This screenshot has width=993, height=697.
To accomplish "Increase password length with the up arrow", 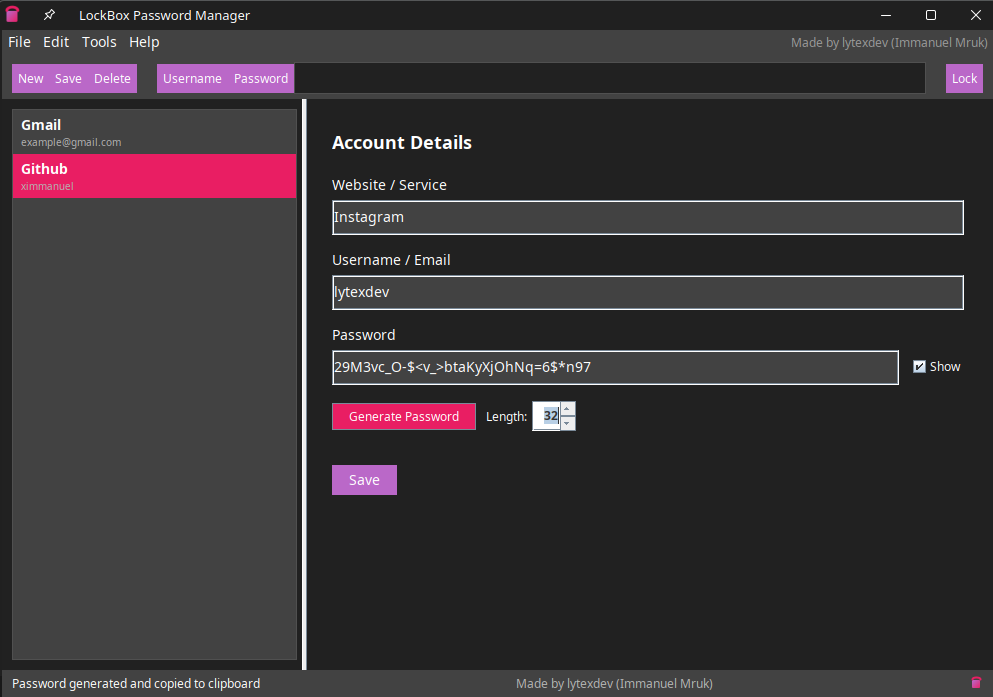I will tap(567, 409).
